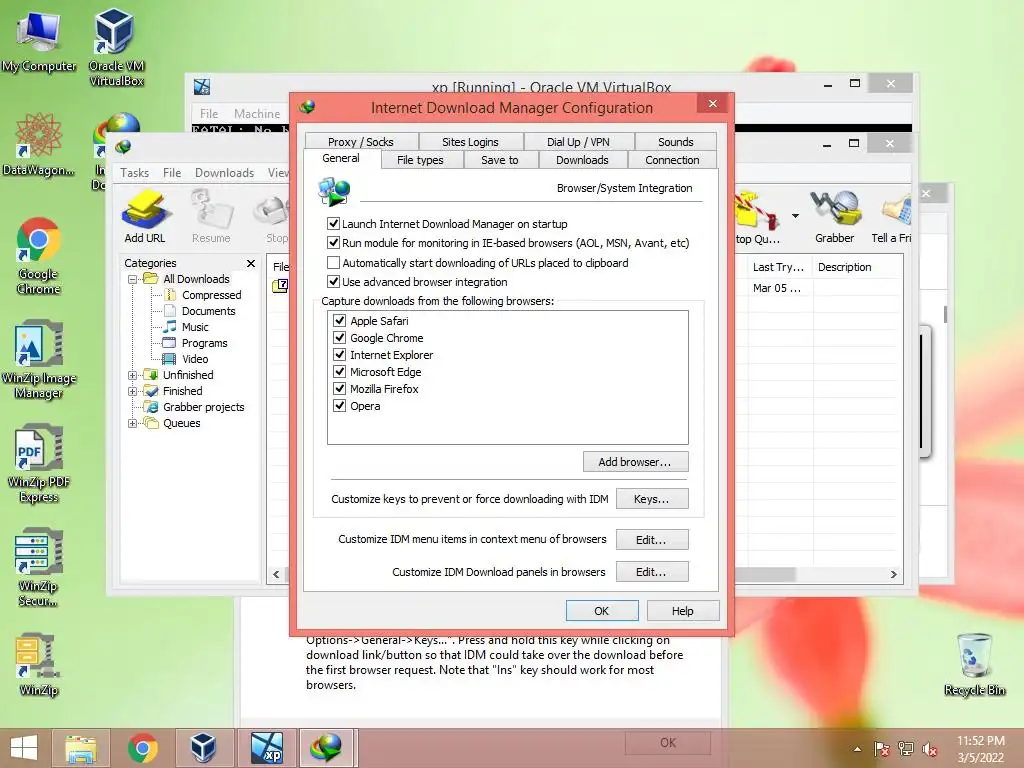
Task: Open the Windows Start button
Action: coord(24,748)
